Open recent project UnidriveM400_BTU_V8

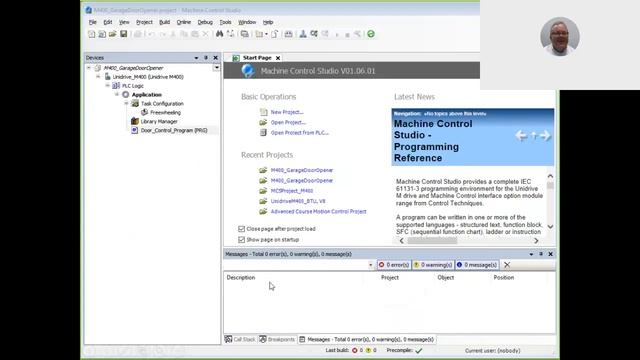pos(298,201)
